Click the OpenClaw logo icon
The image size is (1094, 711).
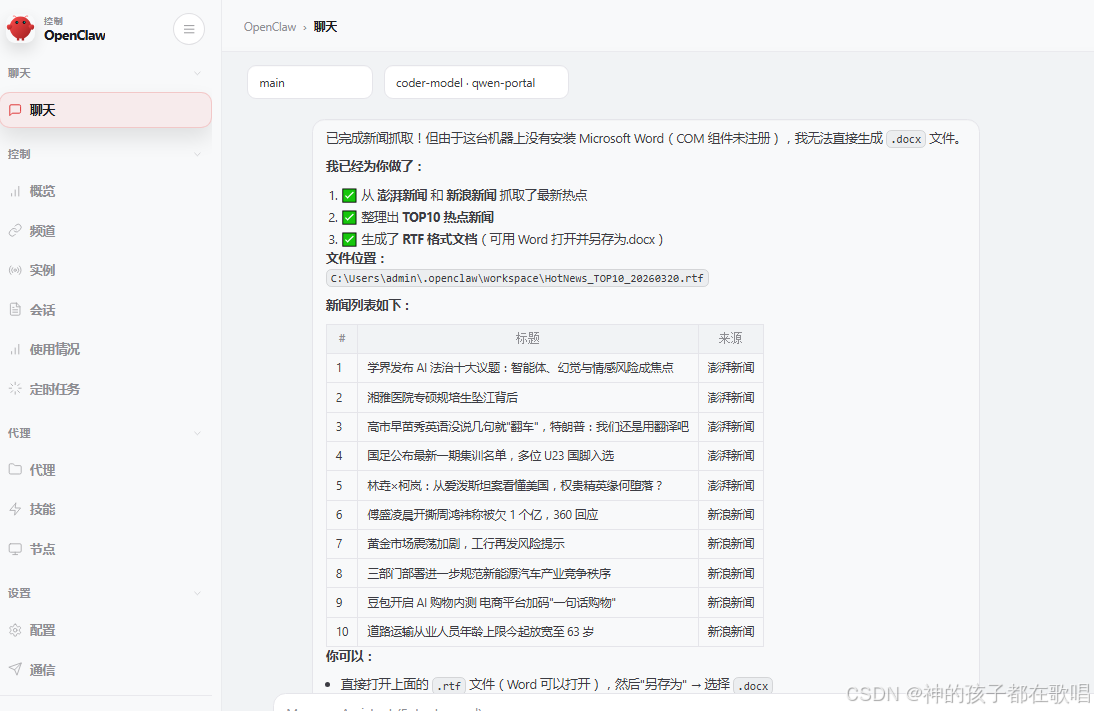pyautogui.click(x=22, y=28)
